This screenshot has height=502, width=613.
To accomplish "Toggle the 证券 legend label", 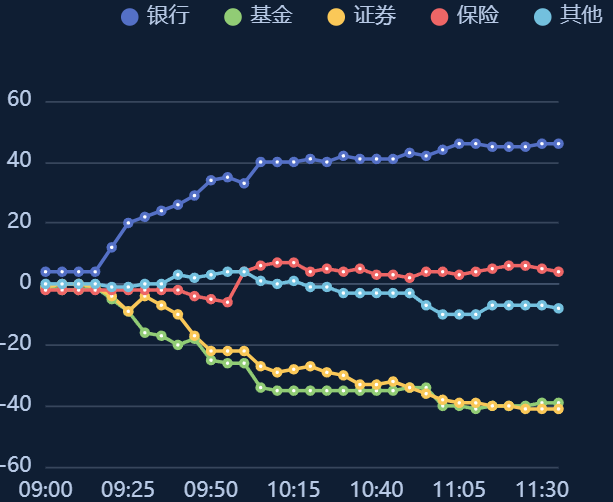I will 375,16.
